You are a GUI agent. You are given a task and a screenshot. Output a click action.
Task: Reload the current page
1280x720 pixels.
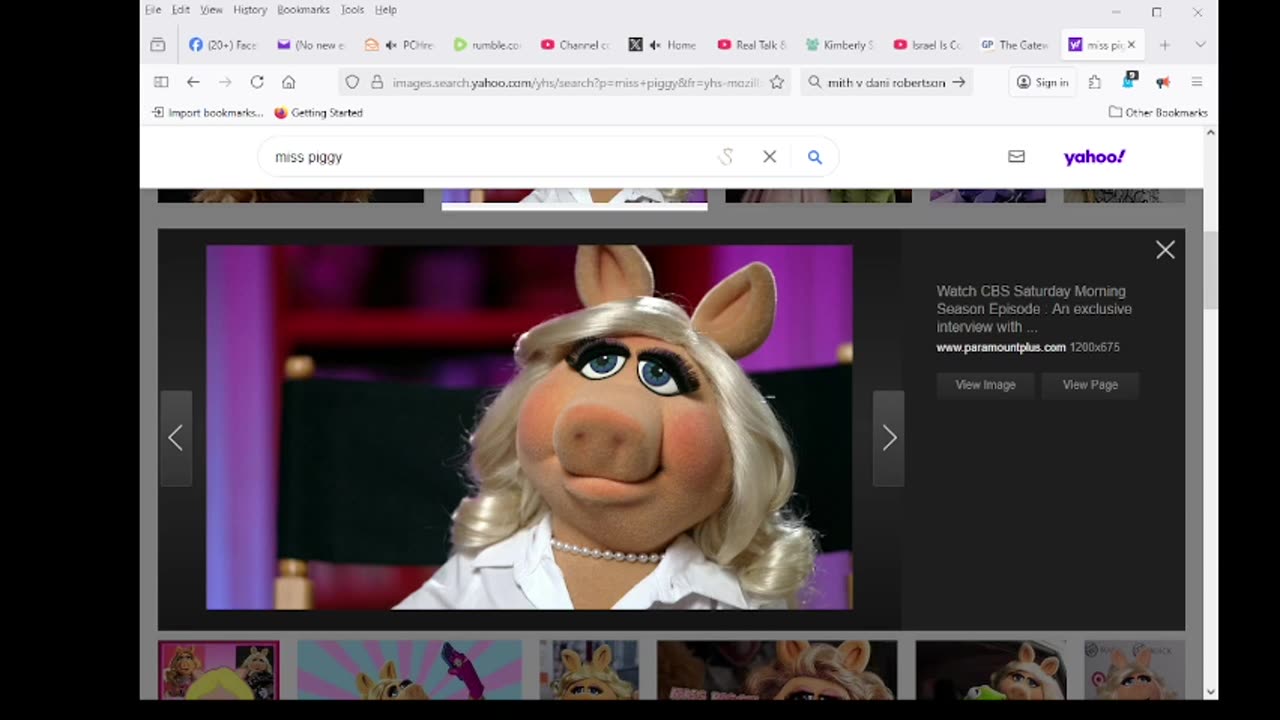click(x=257, y=82)
